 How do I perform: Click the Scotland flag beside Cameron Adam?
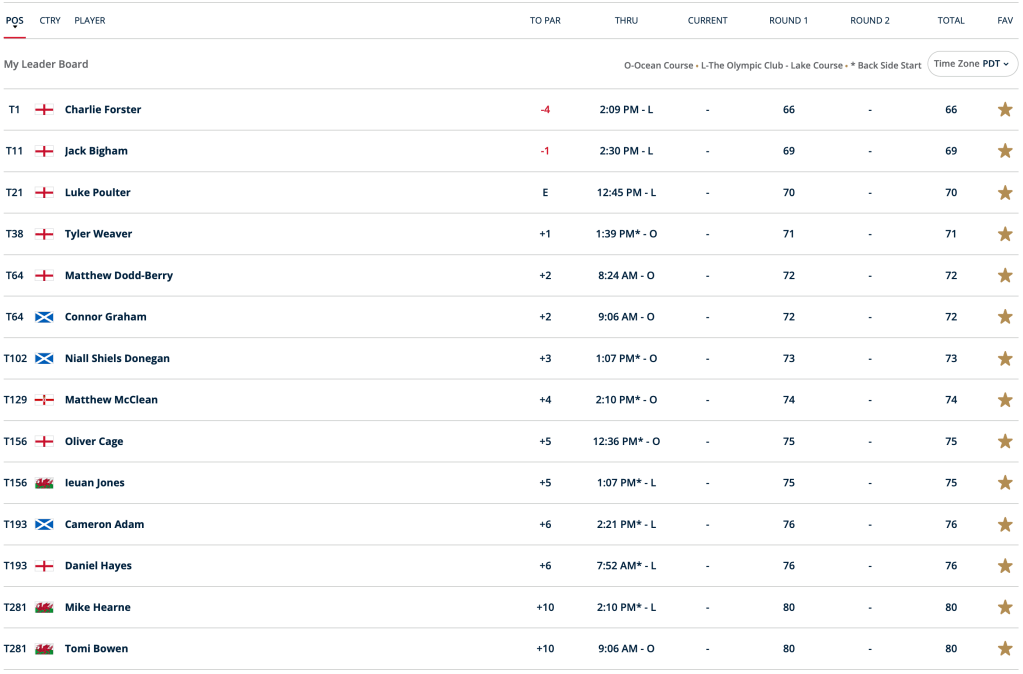point(44,524)
